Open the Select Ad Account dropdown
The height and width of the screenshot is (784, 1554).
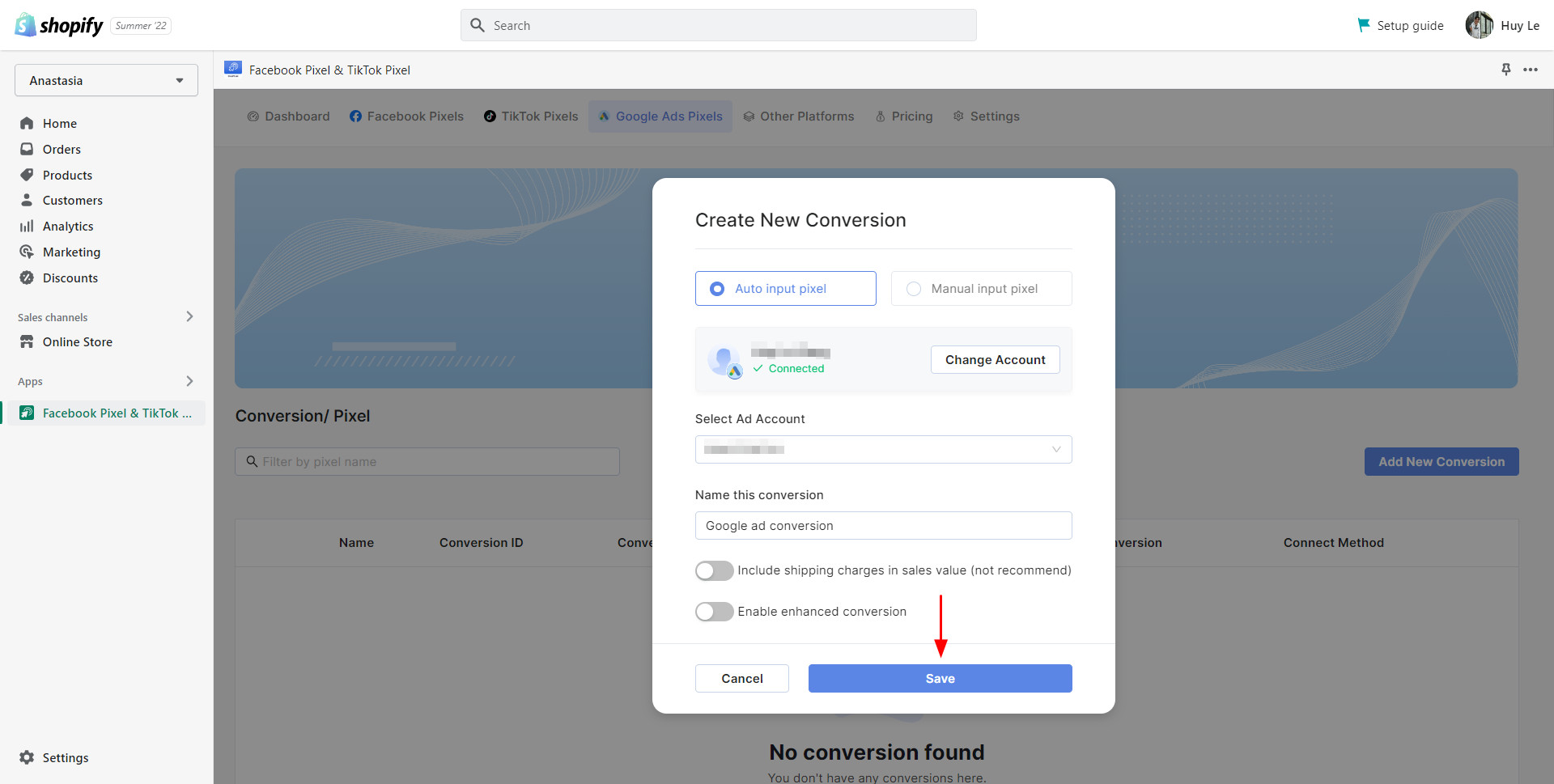tap(883, 449)
